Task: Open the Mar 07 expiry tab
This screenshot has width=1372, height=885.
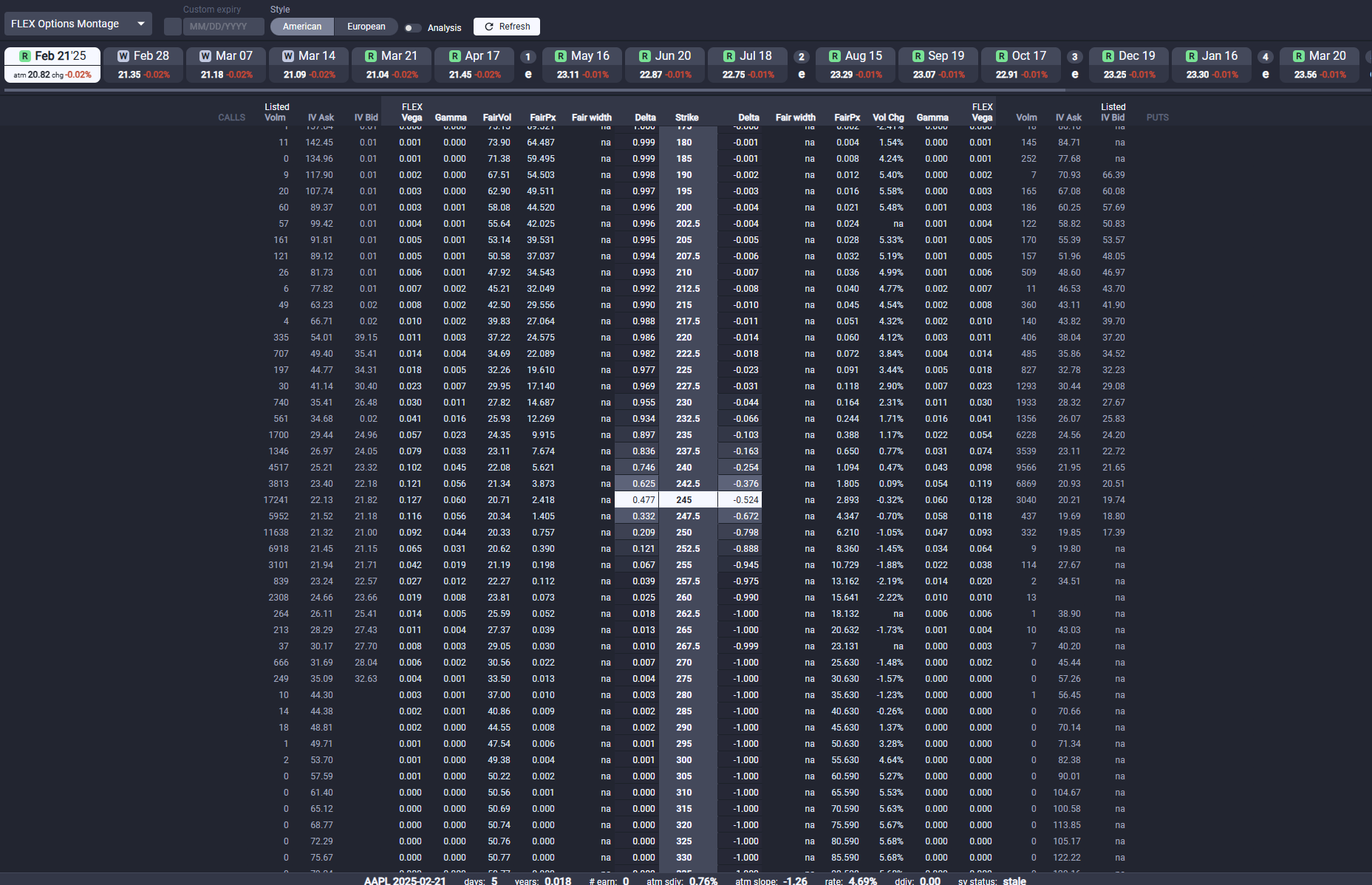Action: [226, 64]
